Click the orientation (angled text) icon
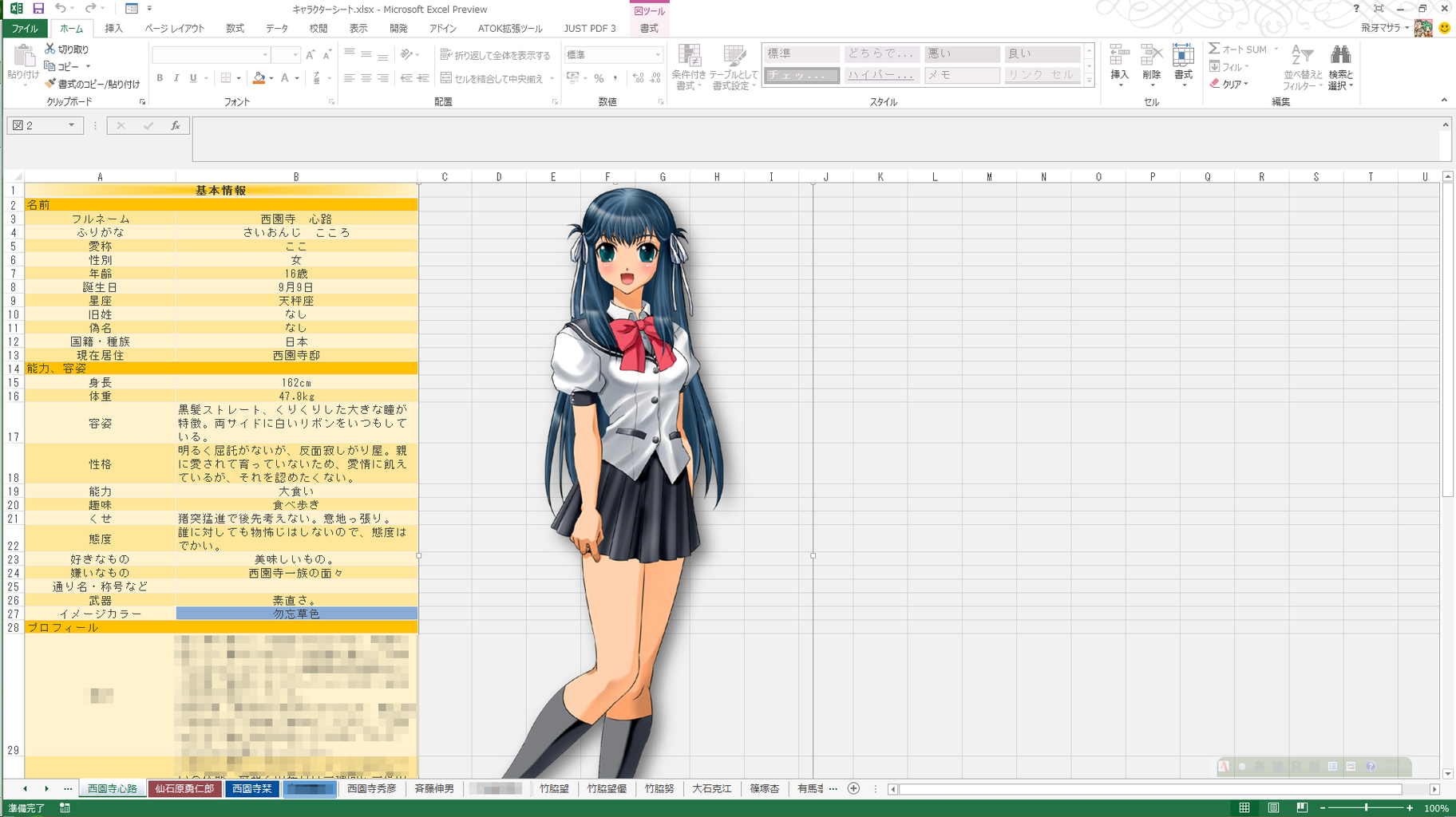Screen dimensions: 1456x817 tap(407, 55)
